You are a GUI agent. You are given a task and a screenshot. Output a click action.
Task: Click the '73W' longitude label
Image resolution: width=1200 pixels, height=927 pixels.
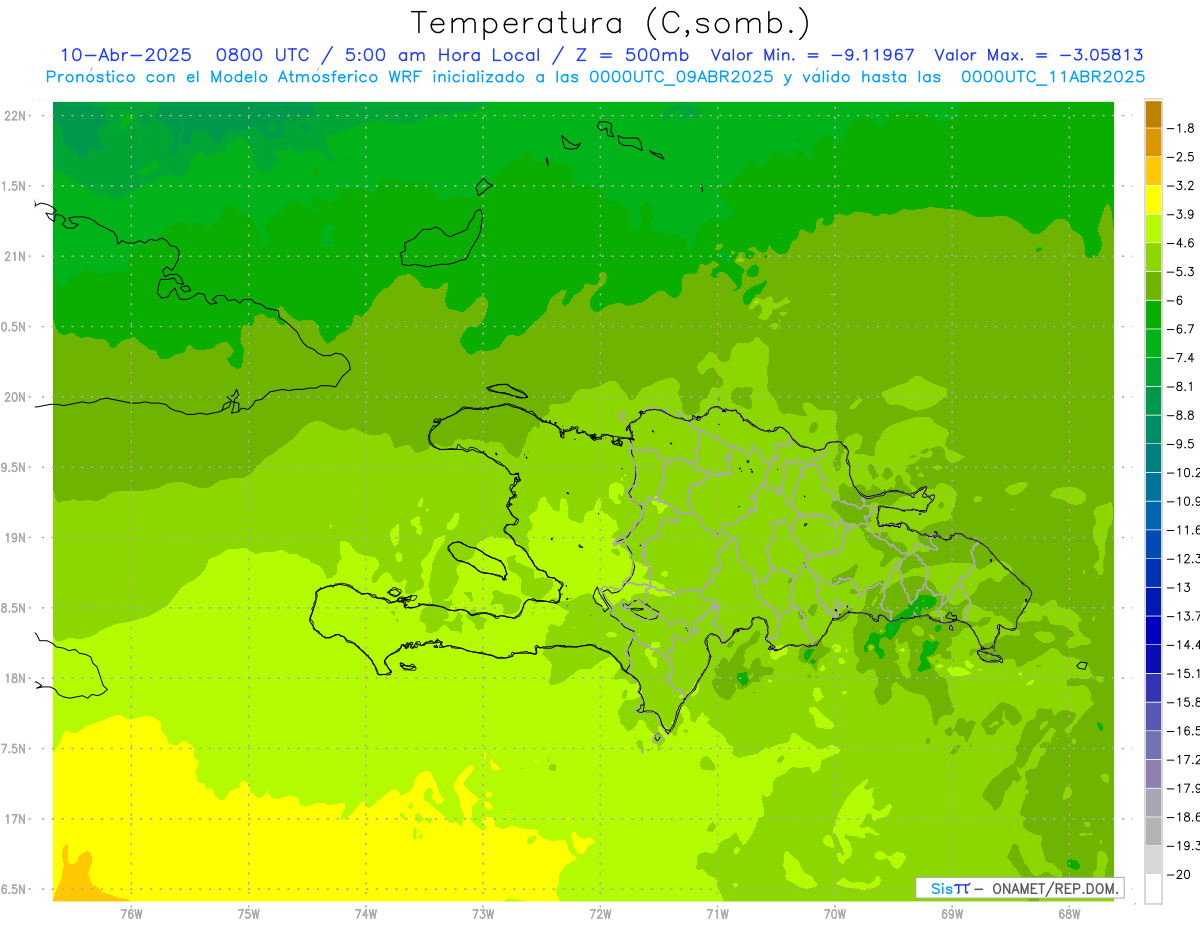tap(483, 913)
